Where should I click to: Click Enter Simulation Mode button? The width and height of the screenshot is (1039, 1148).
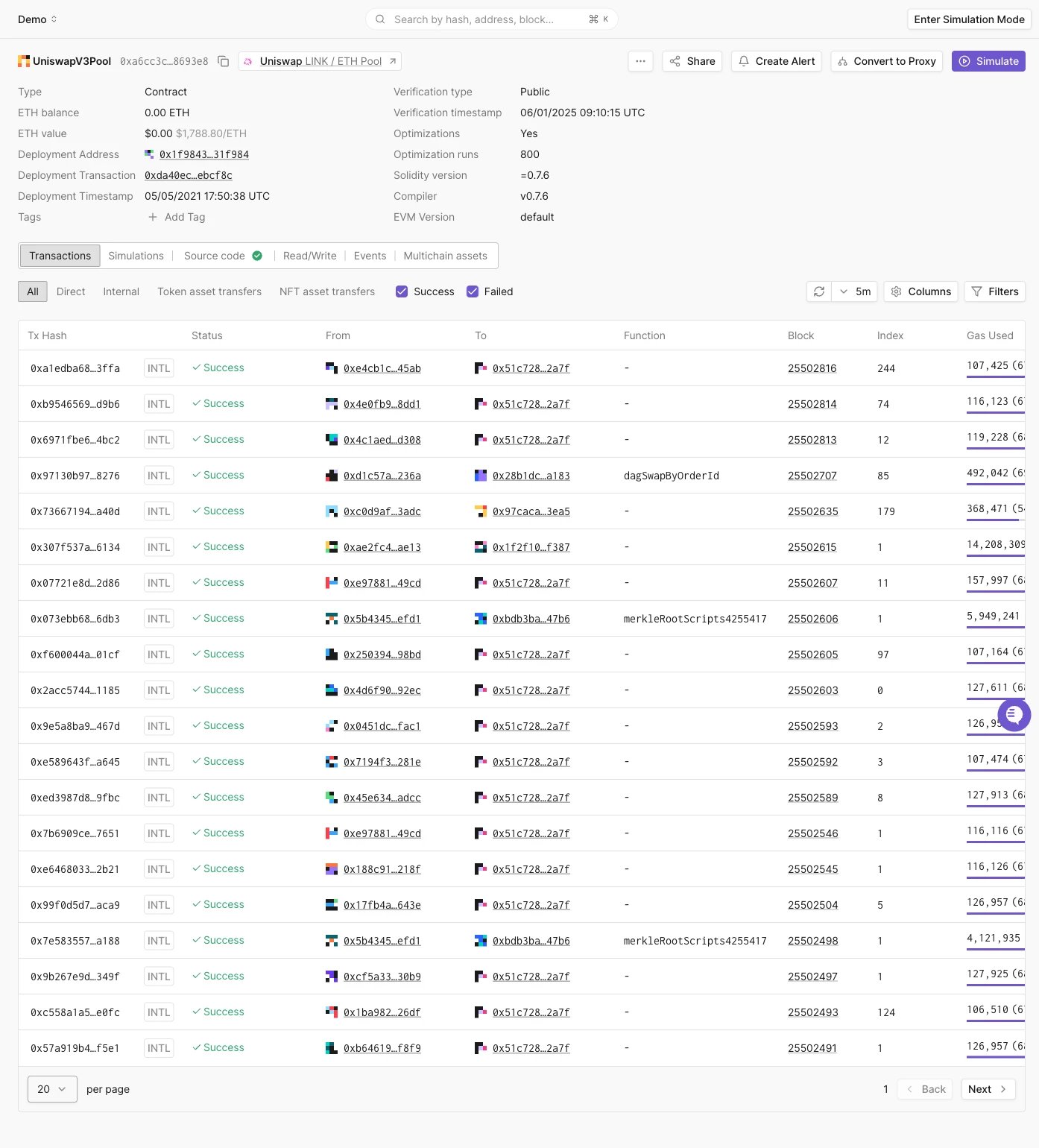tap(969, 19)
